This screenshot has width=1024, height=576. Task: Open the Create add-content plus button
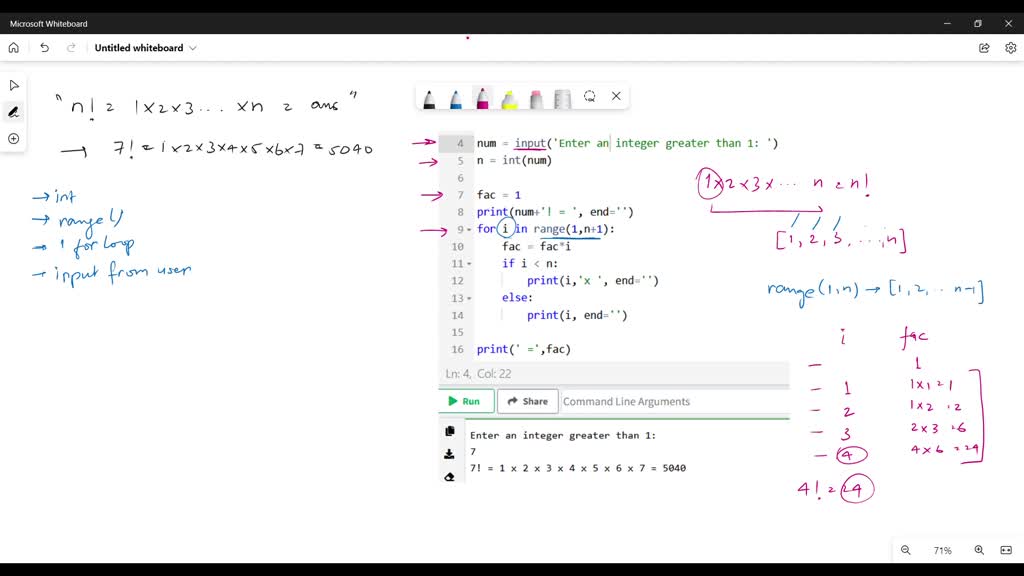click(14, 138)
